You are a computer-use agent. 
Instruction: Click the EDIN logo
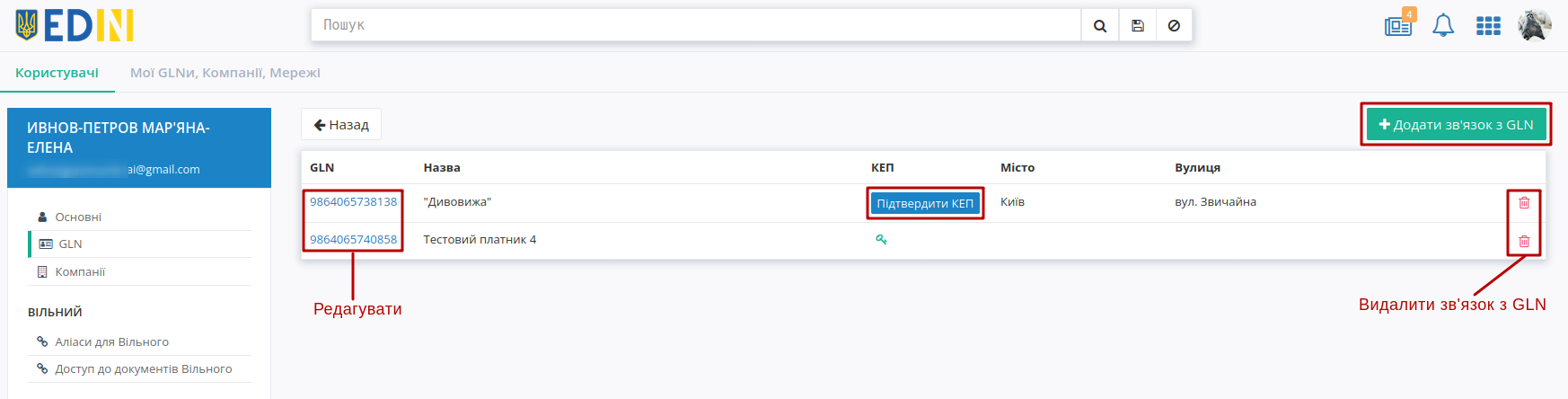[x=75, y=25]
